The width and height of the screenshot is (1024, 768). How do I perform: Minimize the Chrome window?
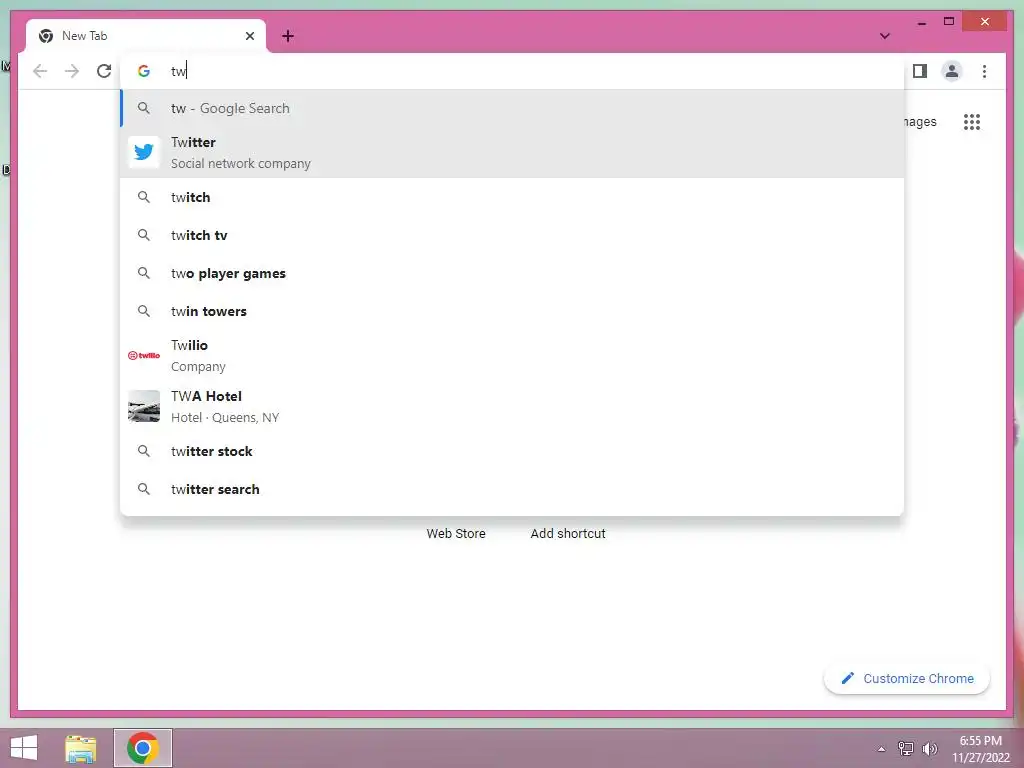point(921,22)
